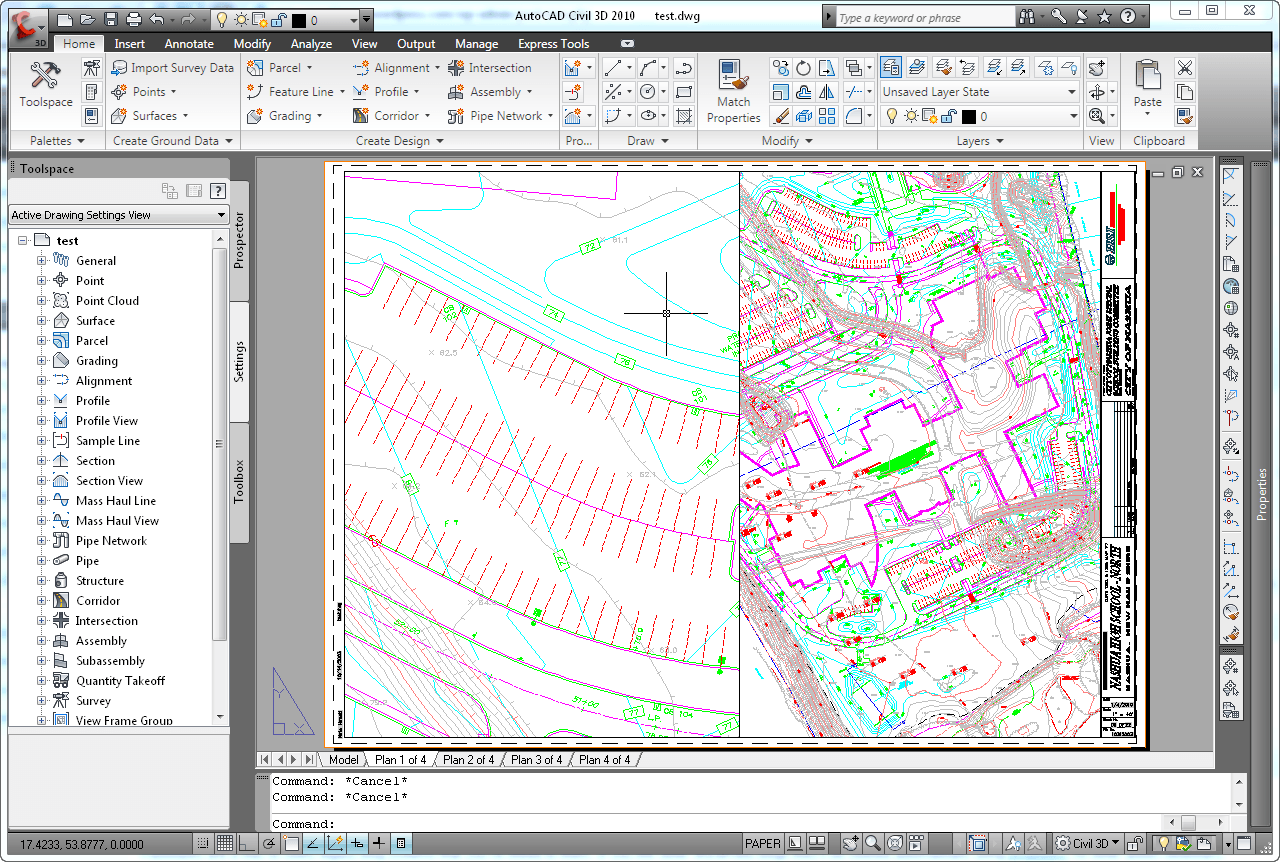Click the binoculars search icon
The height and width of the screenshot is (862, 1280).
[x=1026, y=17]
